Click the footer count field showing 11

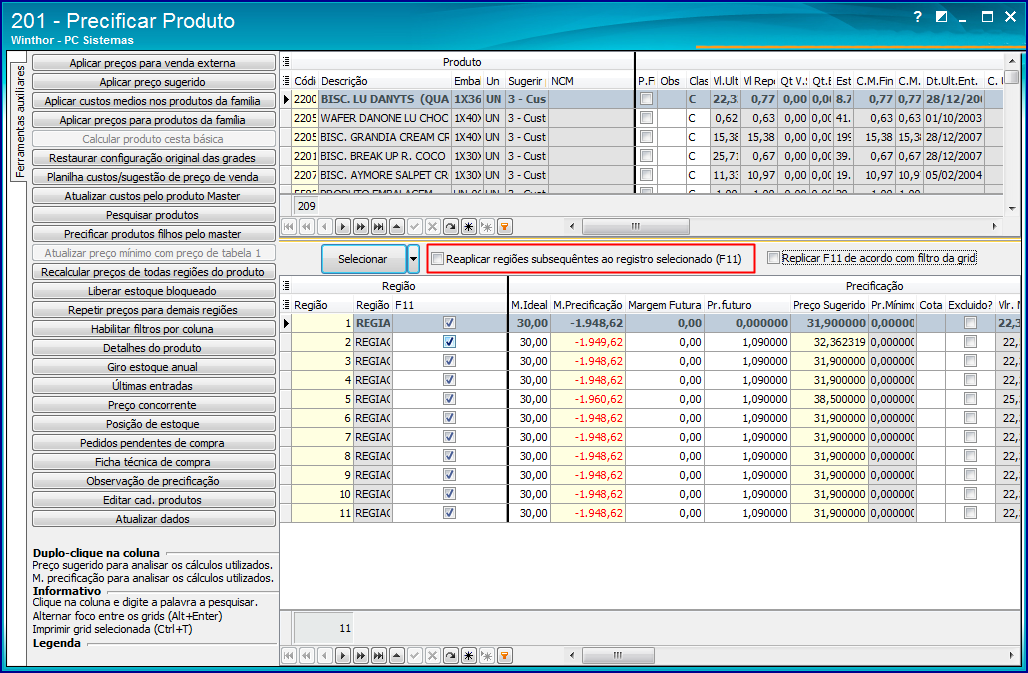point(324,628)
